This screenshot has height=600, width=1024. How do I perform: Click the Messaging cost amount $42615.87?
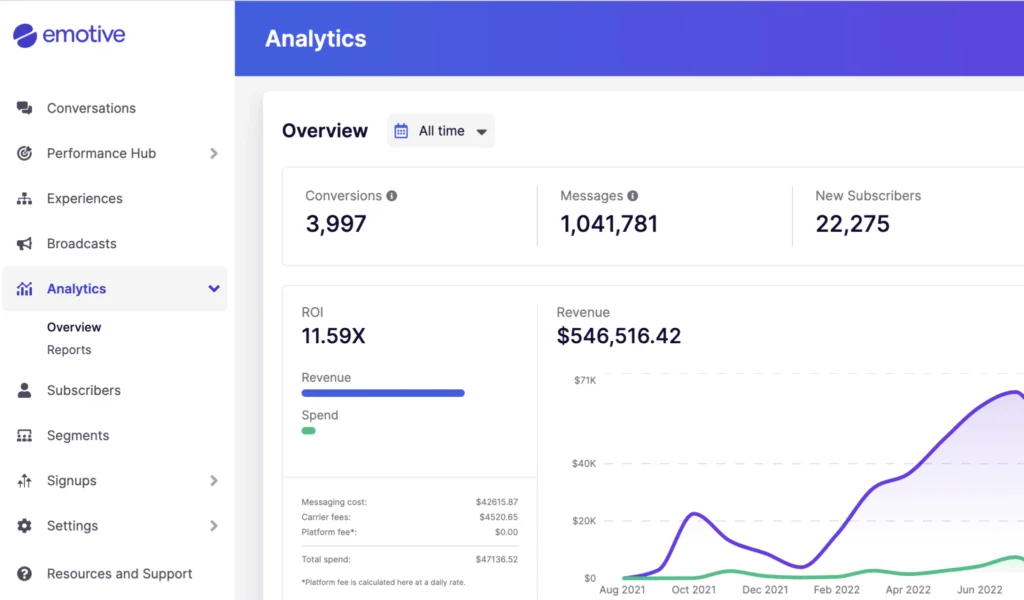(x=496, y=502)
